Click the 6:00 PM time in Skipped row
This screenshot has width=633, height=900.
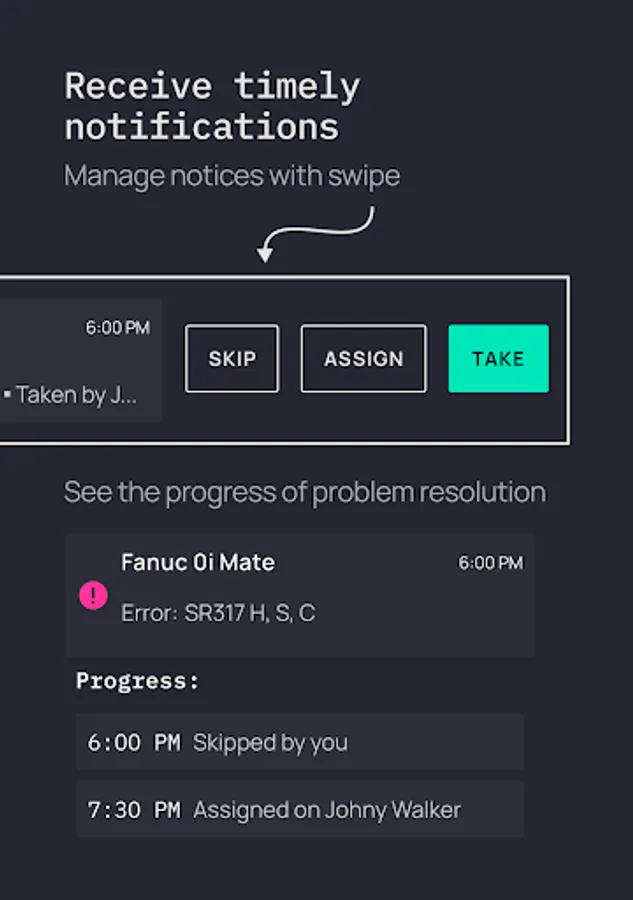coord(133,742)
